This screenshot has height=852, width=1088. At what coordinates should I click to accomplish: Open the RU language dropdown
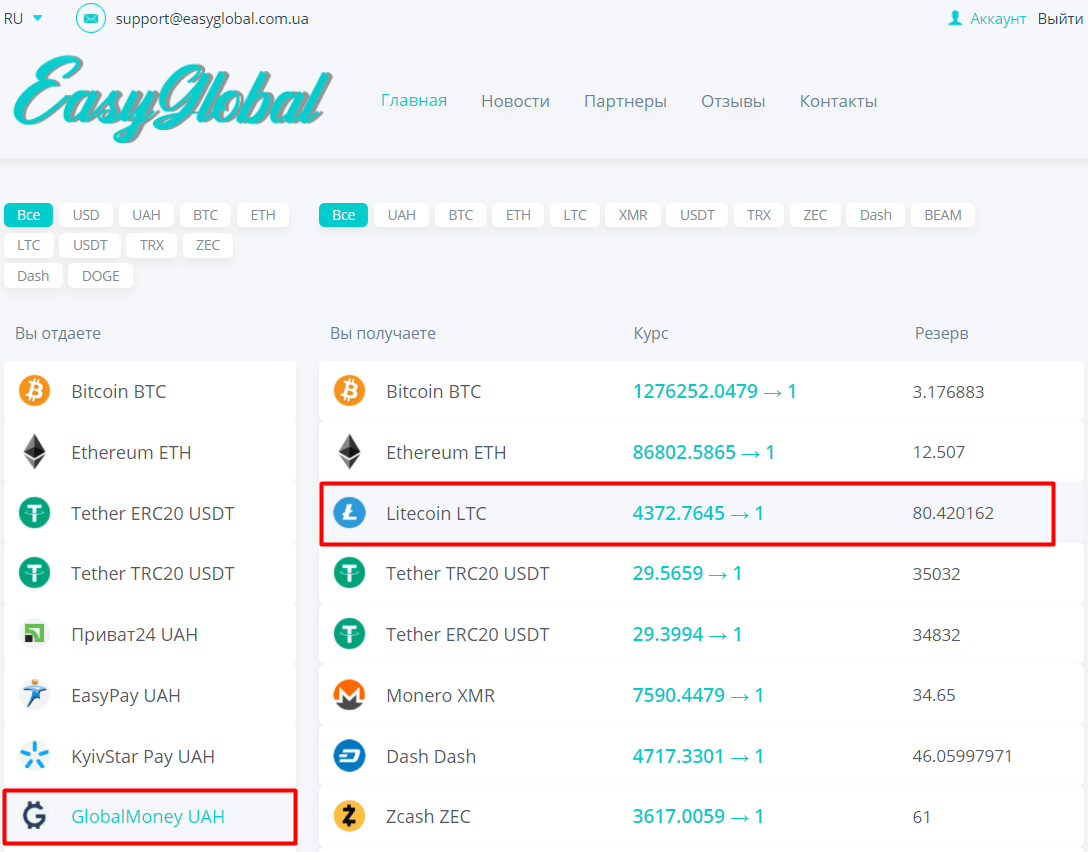tap(23, 18)
